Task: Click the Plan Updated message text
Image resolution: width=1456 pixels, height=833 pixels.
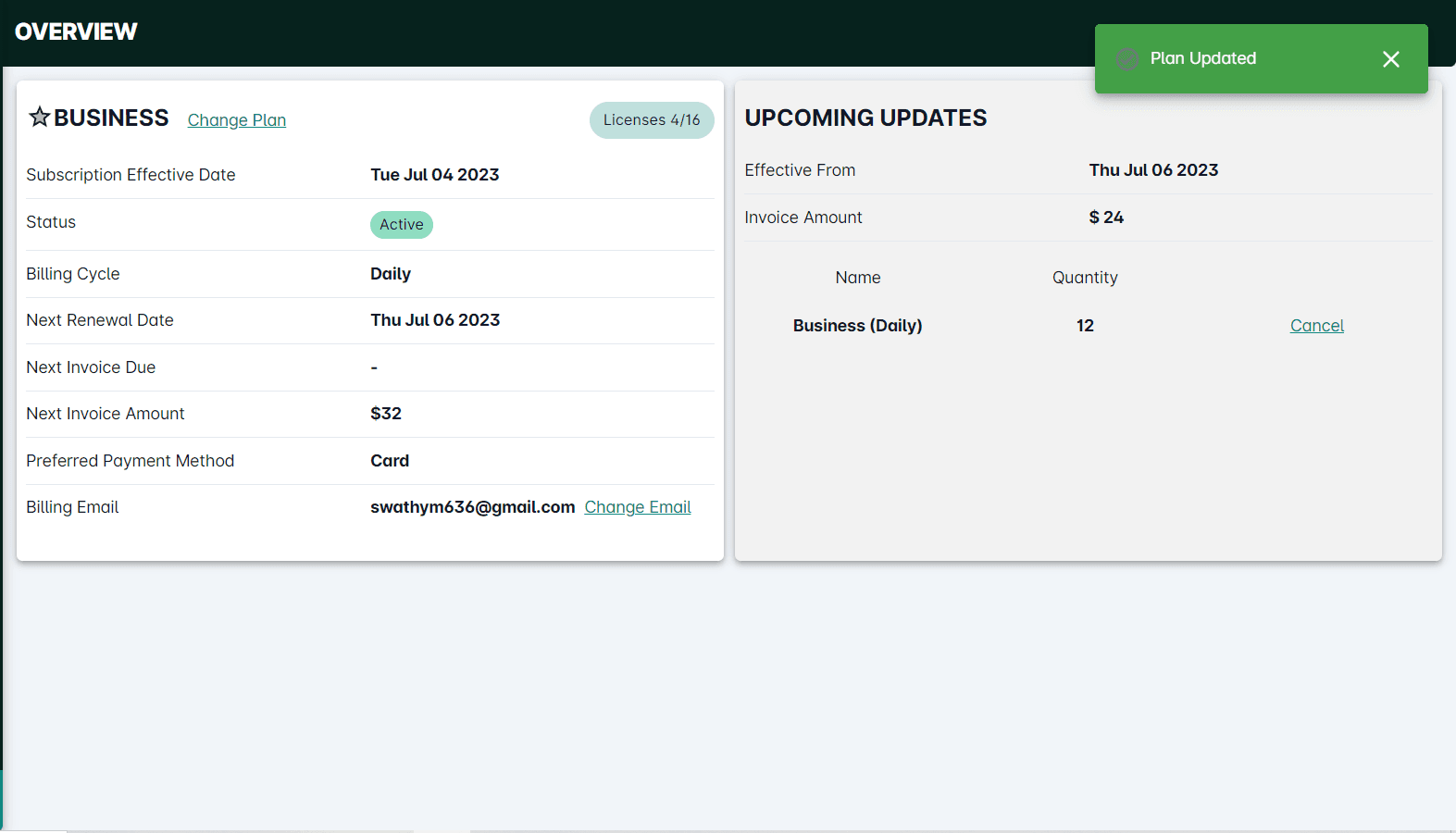Action: [x=1202, y=58]
